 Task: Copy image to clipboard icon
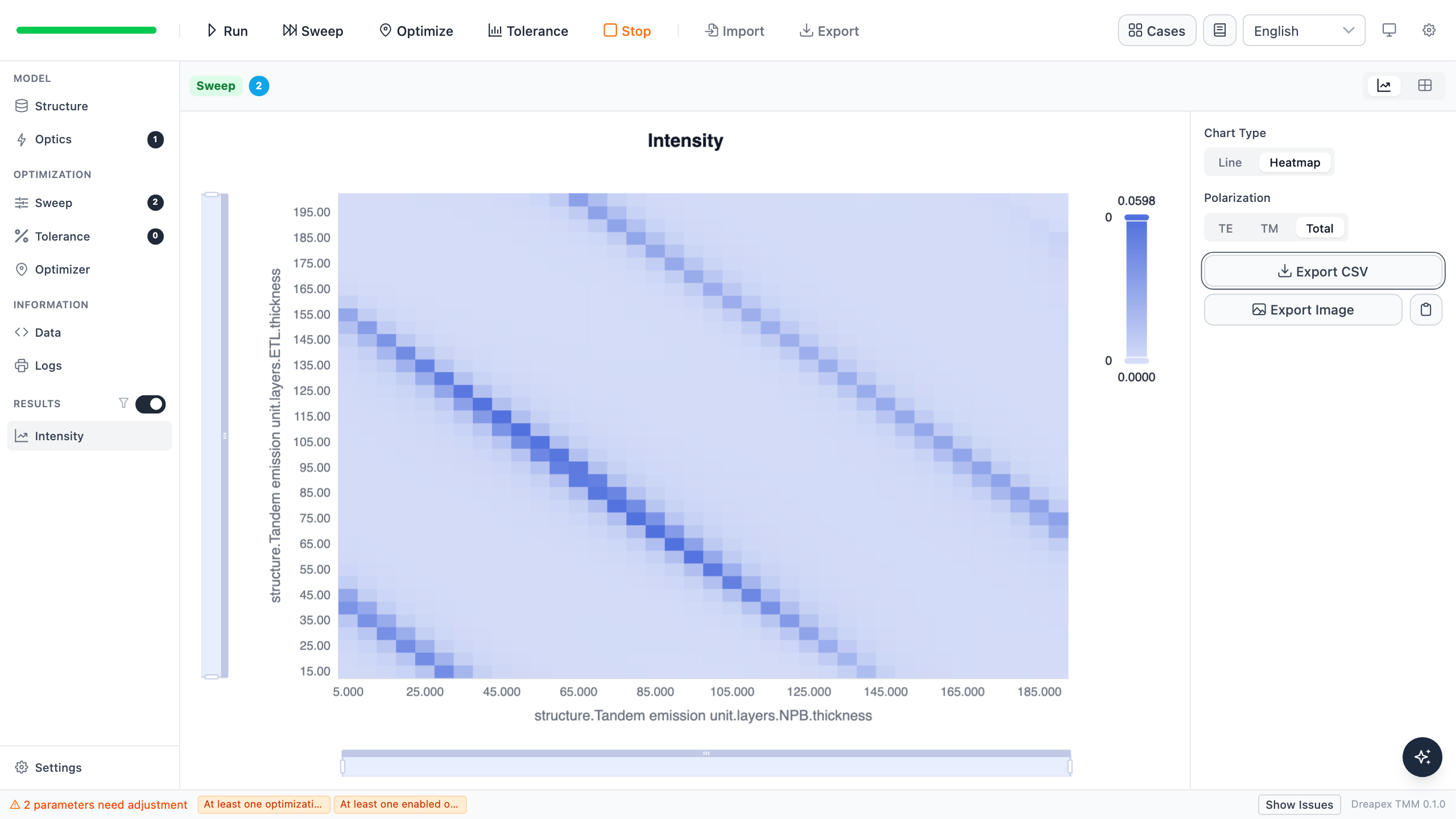click(x=1426, y=309)
